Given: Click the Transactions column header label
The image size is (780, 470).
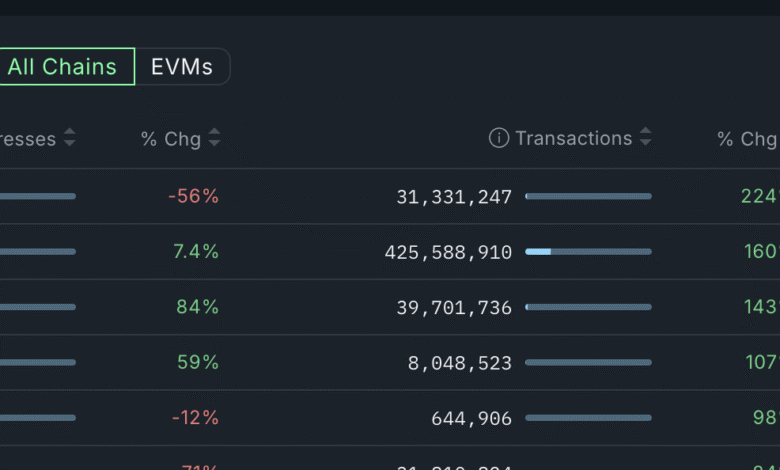Looking at the screenshot, I should pyautogui.click(x=574, y=138).
